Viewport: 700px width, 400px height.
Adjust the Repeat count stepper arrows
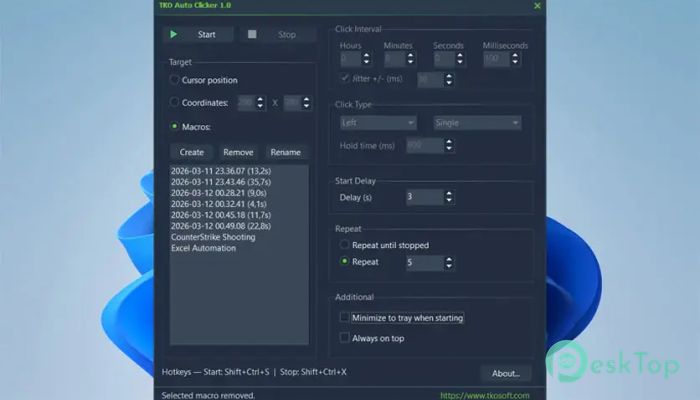449,262
